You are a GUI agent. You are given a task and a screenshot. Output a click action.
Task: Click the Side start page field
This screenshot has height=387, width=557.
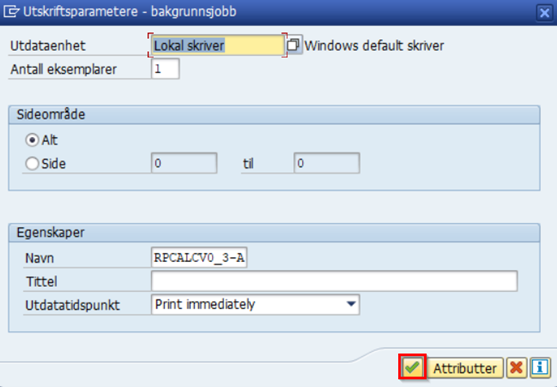click(x=184, y=163)
